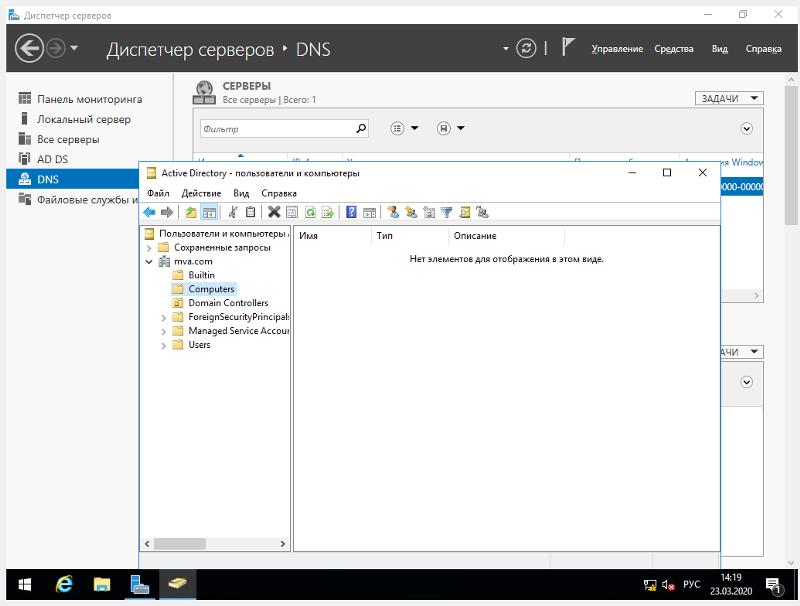Click the Add to group toolbar icon
The height and width of the screenshot is (606, 800).
tap(482, 212)
